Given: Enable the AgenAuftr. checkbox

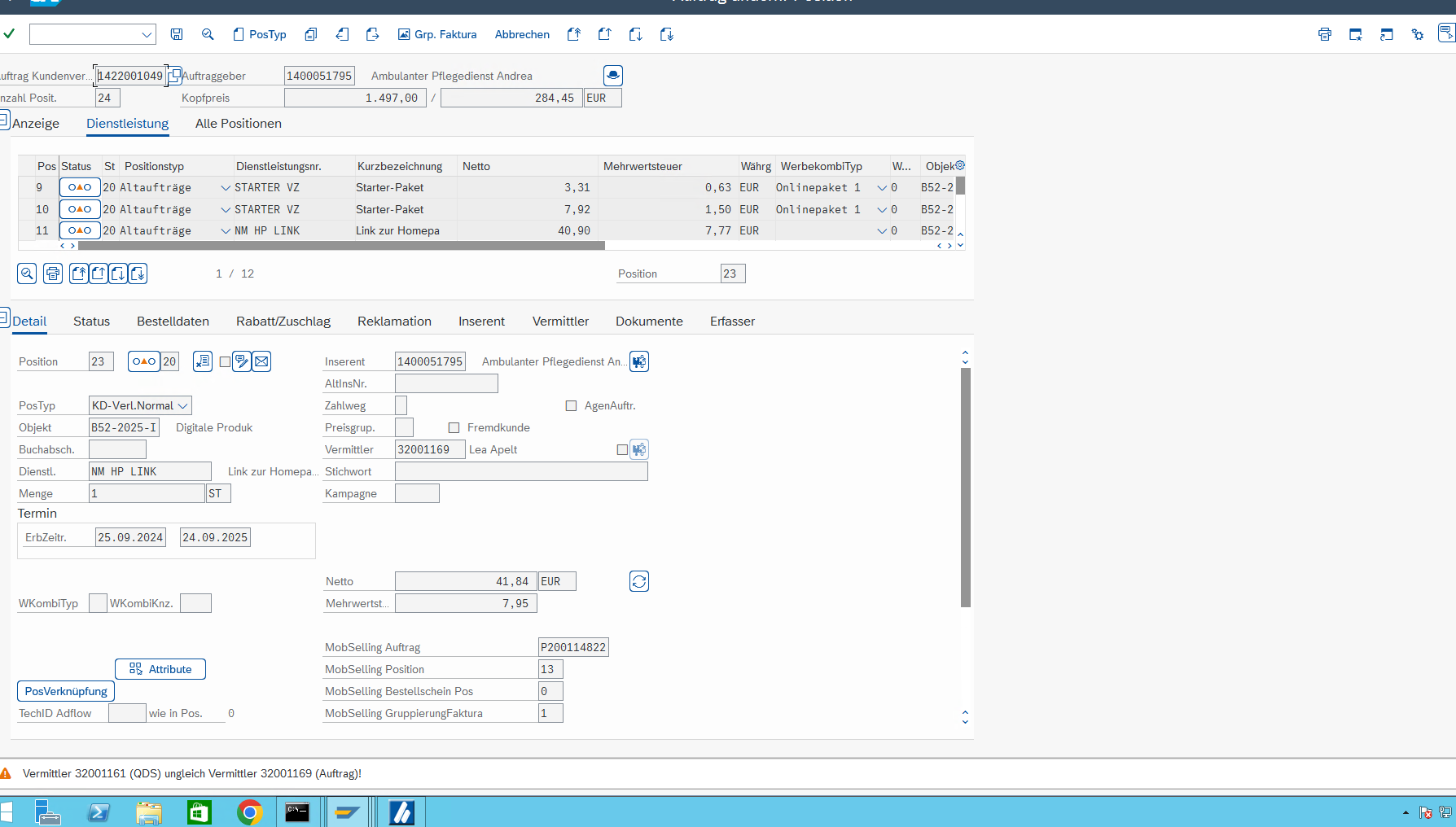Looking at the screenshot, I should click(571, 405).
